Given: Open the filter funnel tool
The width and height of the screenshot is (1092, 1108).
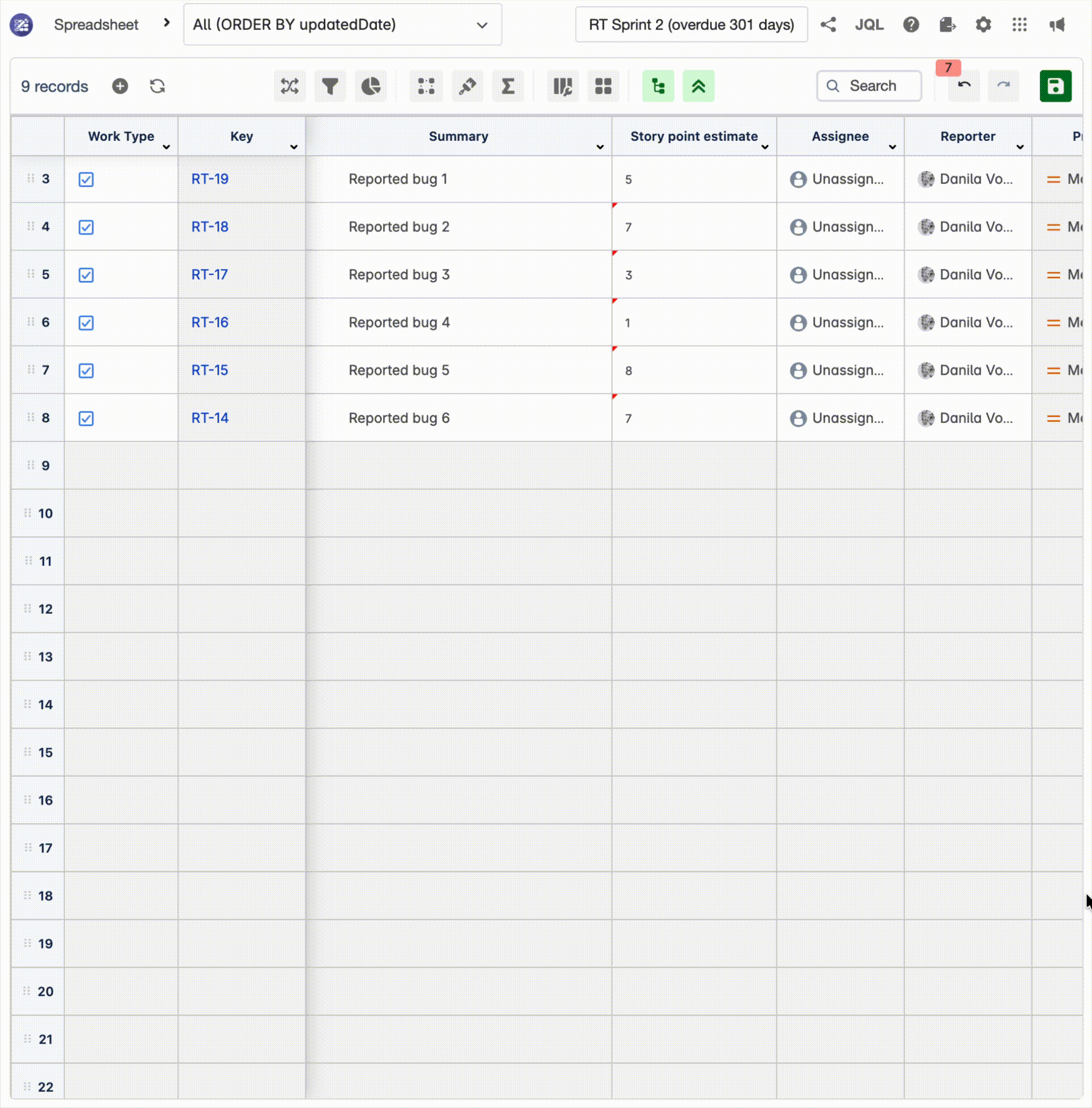Looking at the screenshot, I should click(330, 86).
